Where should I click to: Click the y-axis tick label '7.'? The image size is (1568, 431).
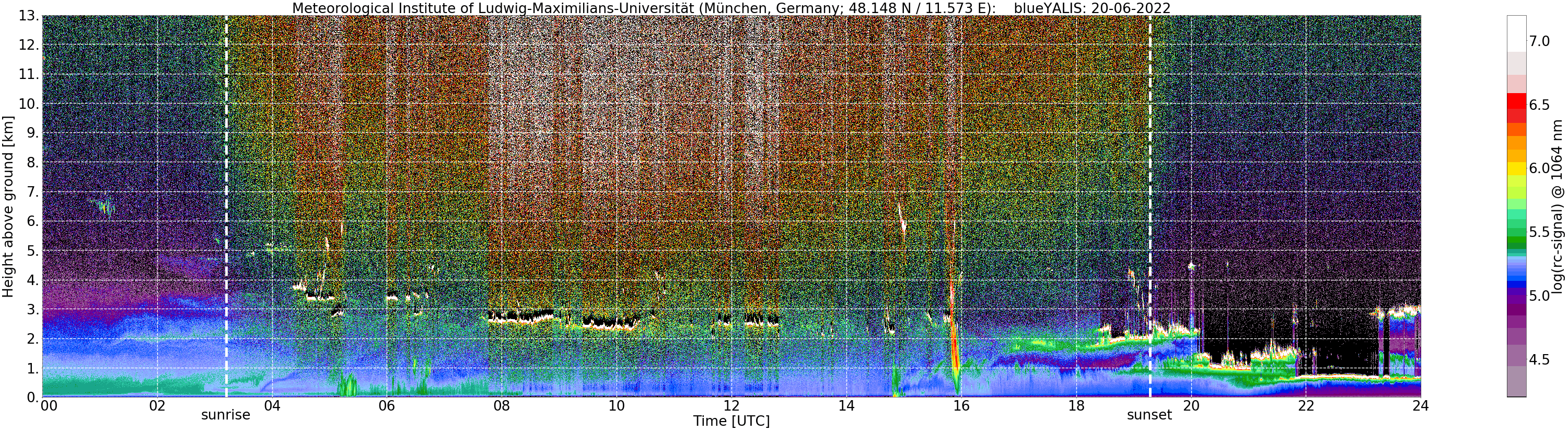click(x=32, y=192)
